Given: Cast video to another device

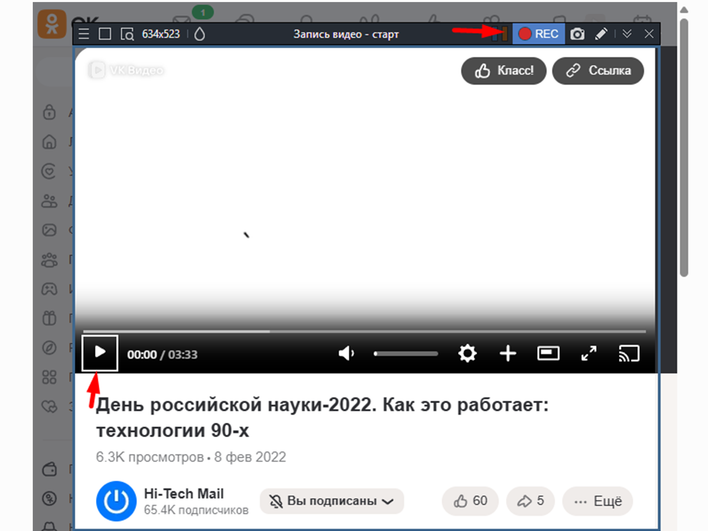Looking at the screenshot, I should pos(629,354).
